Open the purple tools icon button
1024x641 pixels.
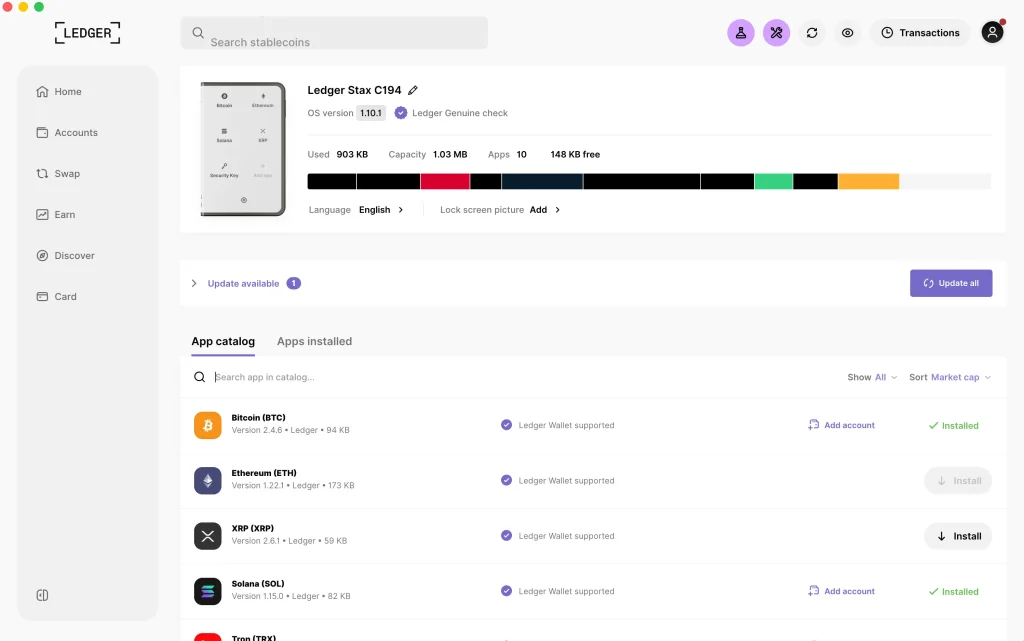coord(776,33)
